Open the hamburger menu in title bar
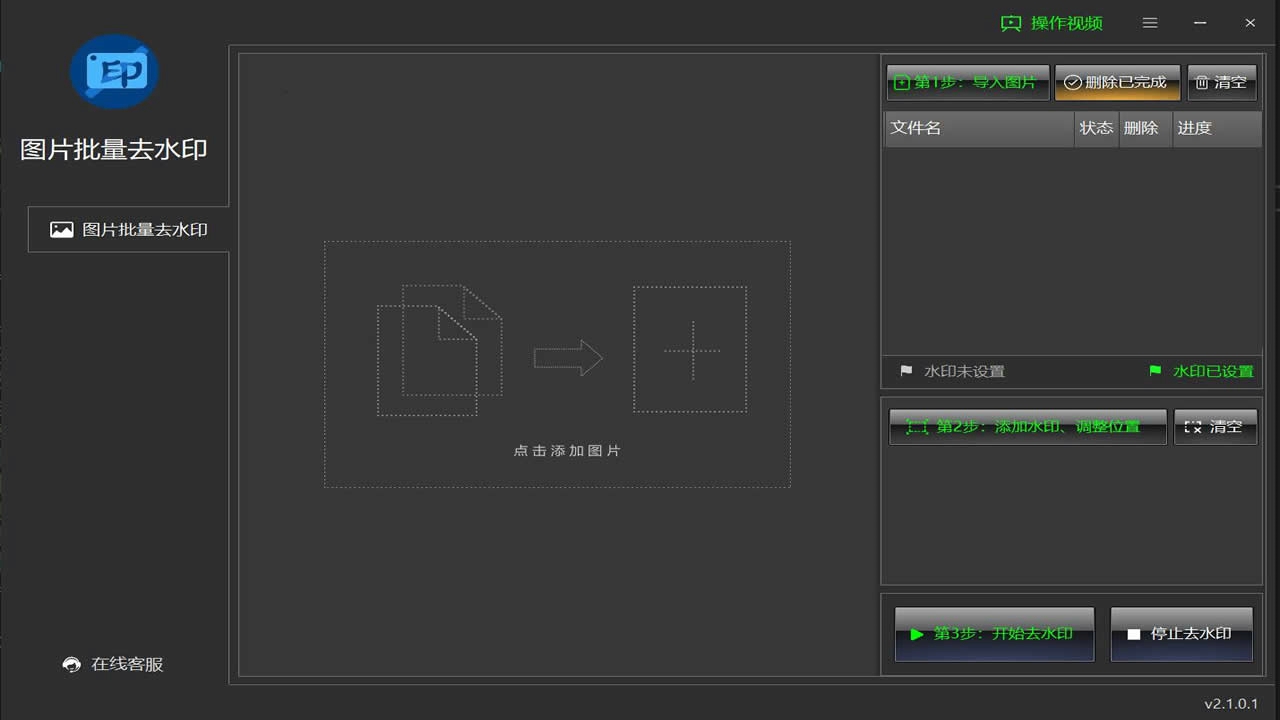 (1150, 23)
